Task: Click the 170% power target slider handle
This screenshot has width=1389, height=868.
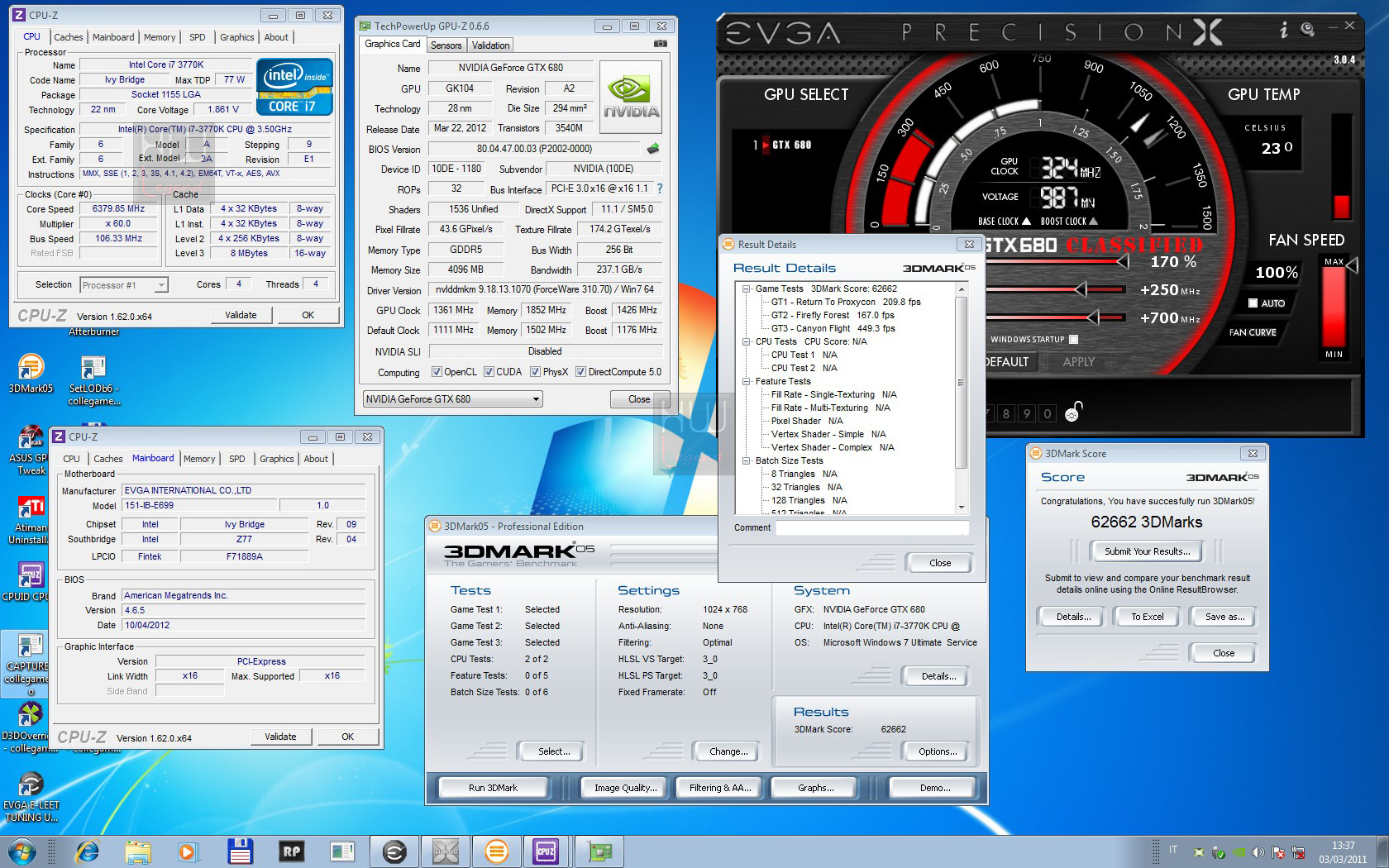Action: coord(1122,261)
